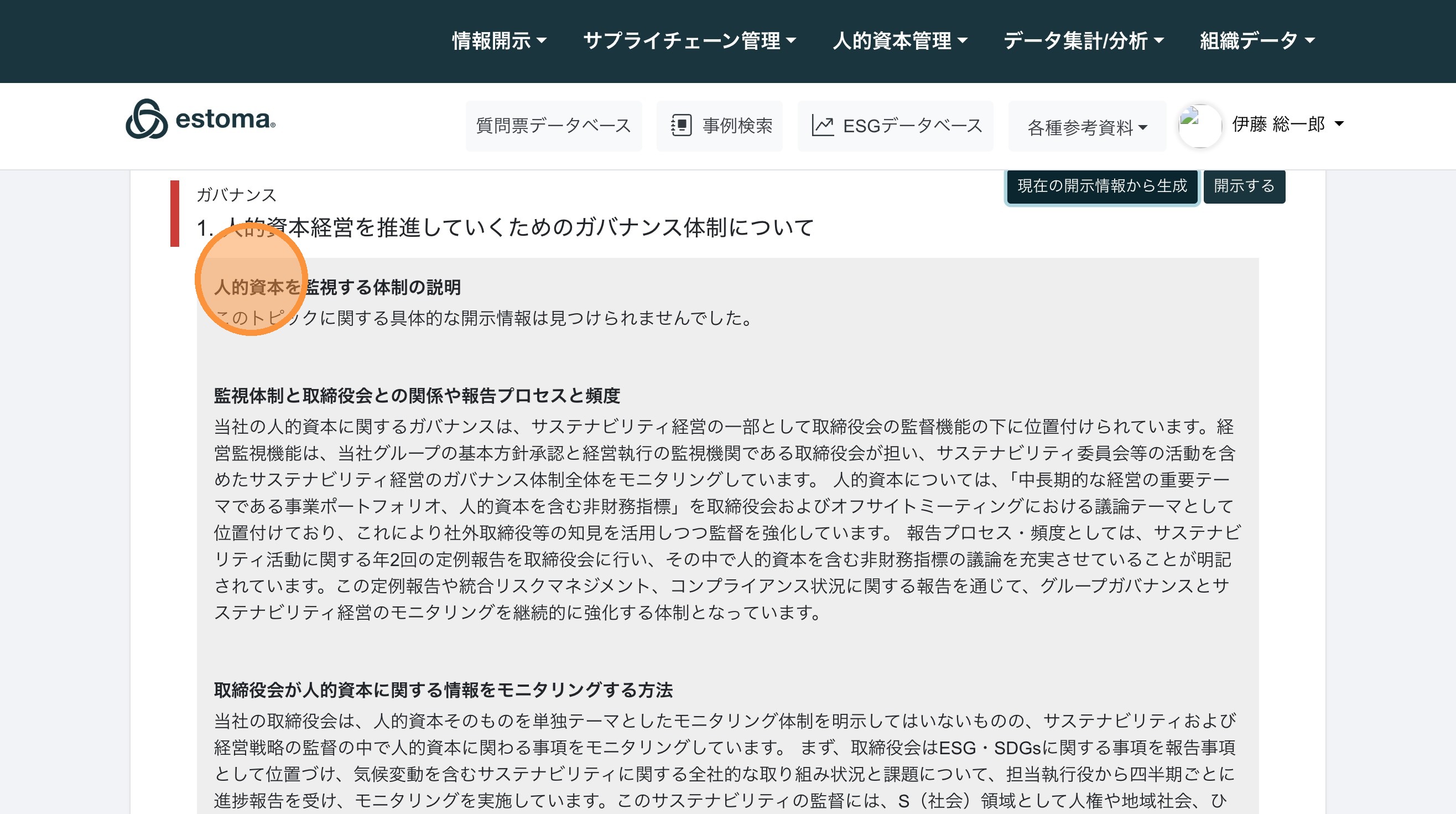
Task: Expand the サプライチェーン管理 menu
Action: coord(689,41)
